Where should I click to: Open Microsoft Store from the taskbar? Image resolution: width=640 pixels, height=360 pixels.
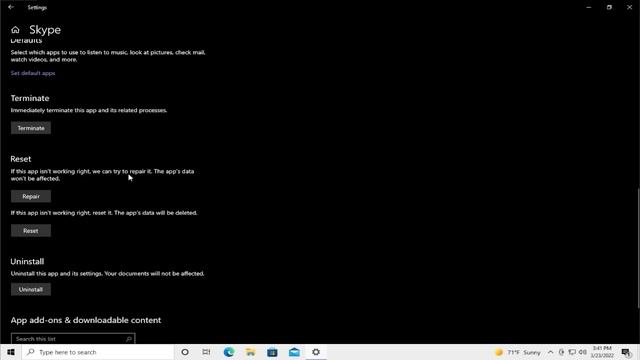[x=272, y=352]
